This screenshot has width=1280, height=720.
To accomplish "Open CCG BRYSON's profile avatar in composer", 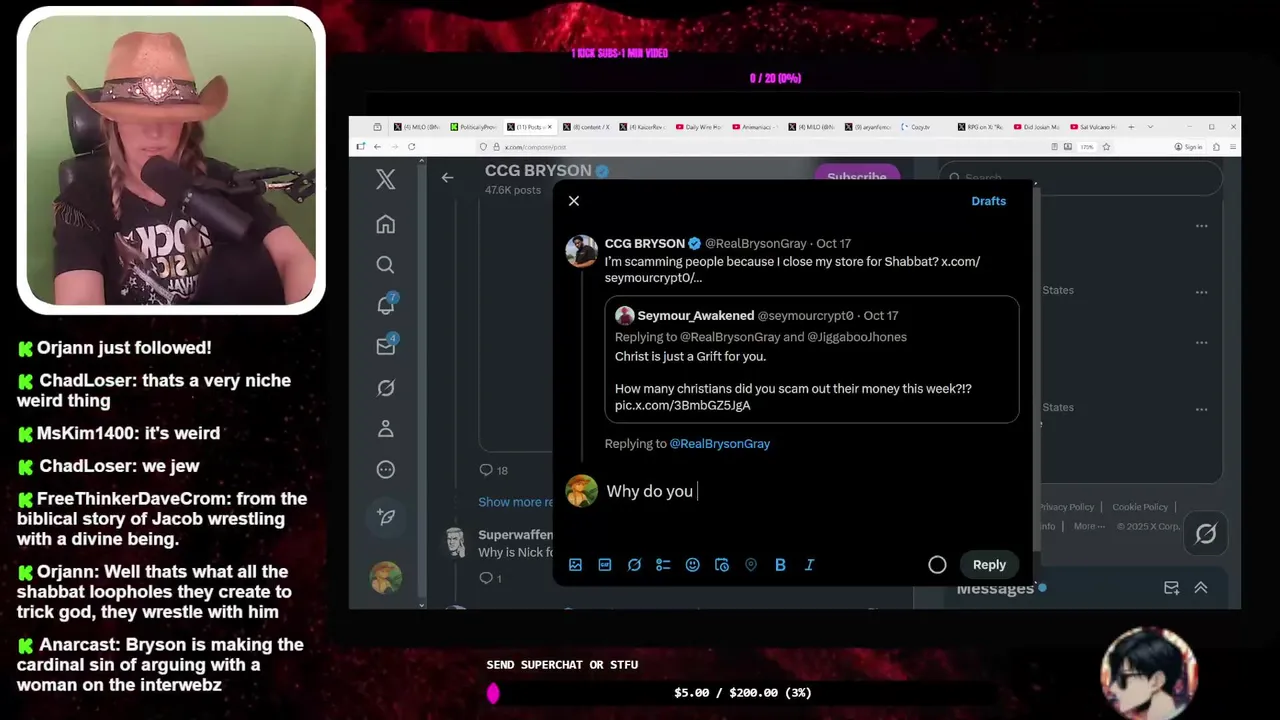I will click(x=582, y=251).
